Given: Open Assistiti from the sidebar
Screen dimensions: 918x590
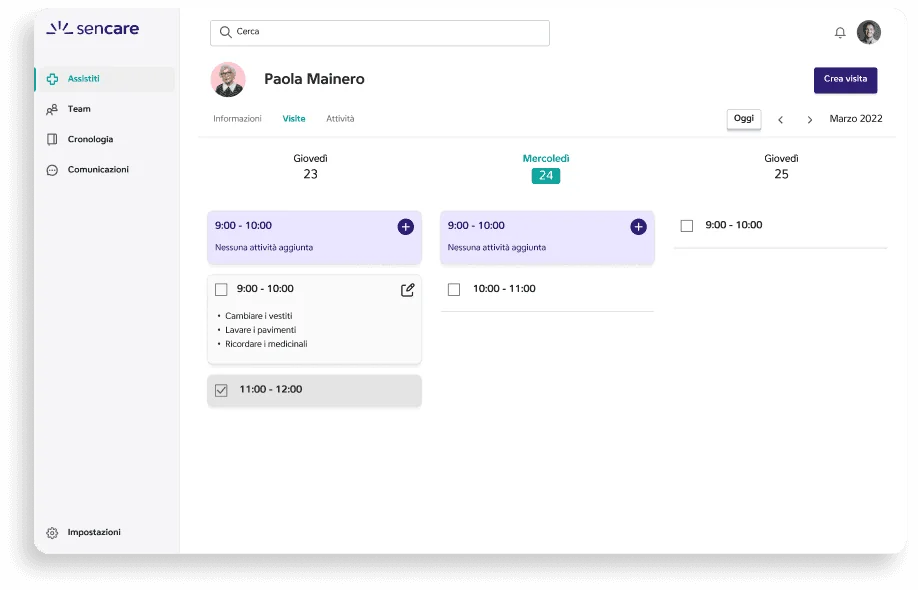Looking at the screenshot, I should 105,79.
